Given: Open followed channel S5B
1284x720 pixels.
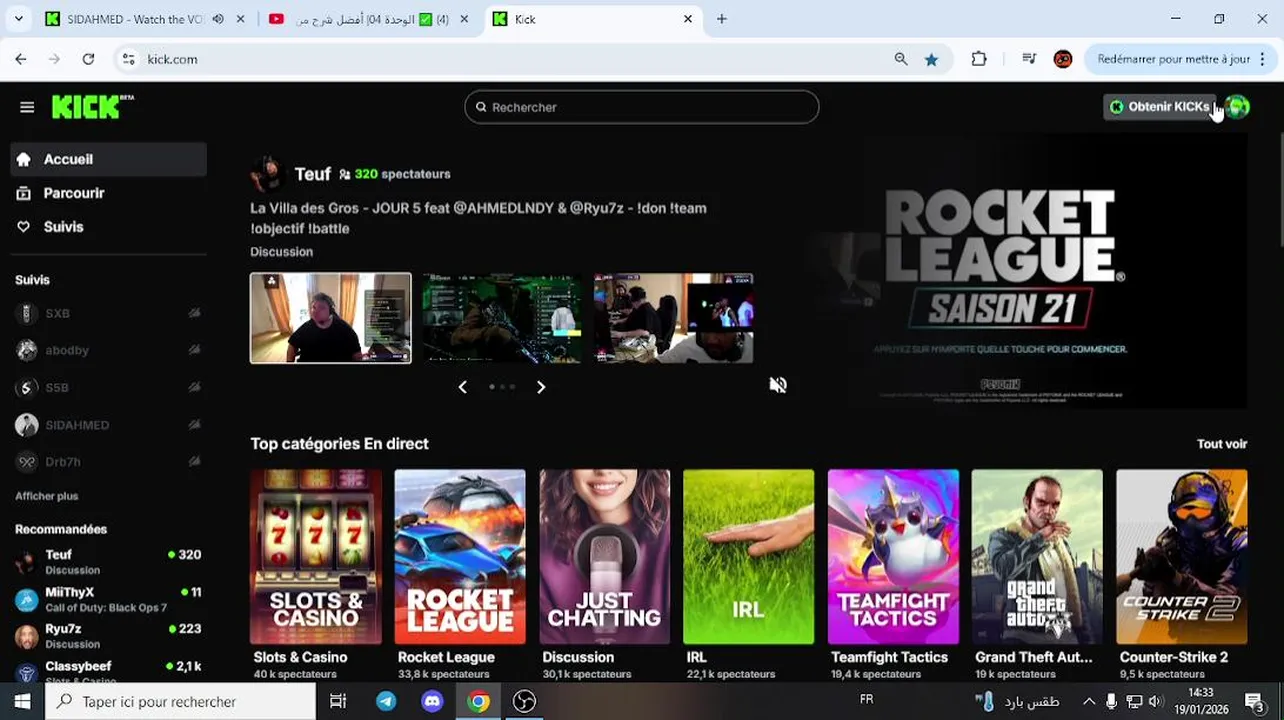Looking at the screenshot, I should click(x=108, y=387).
